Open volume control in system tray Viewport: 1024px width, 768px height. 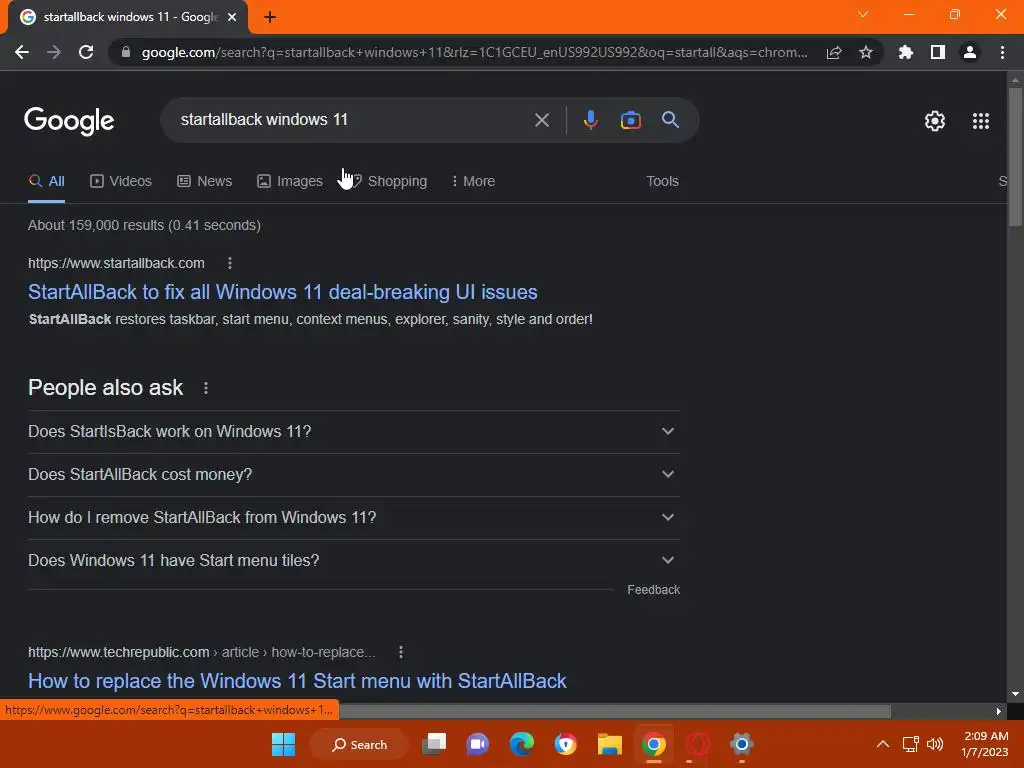pos(935,744)
